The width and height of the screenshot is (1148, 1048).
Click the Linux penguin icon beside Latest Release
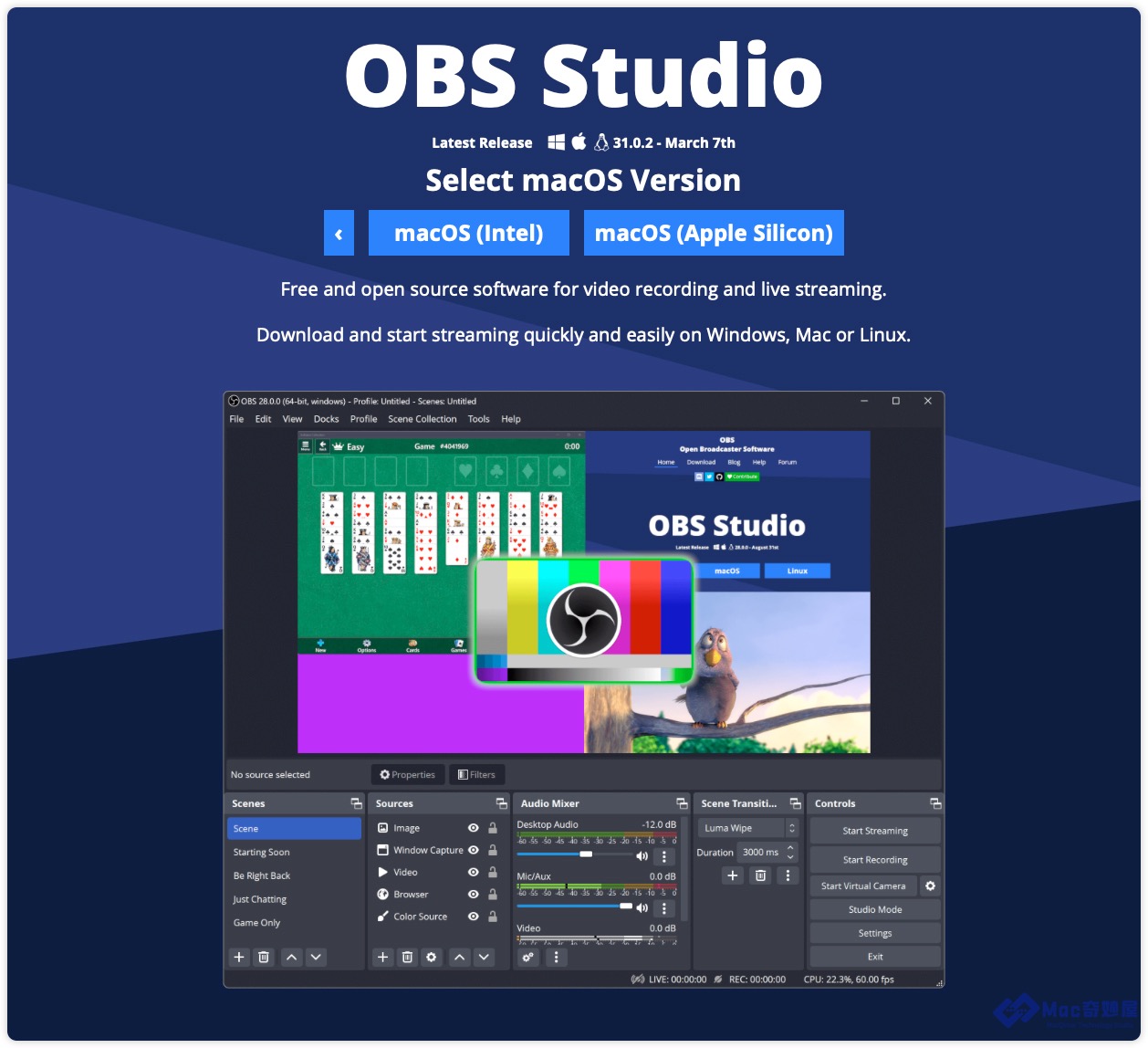click(601, 142)
